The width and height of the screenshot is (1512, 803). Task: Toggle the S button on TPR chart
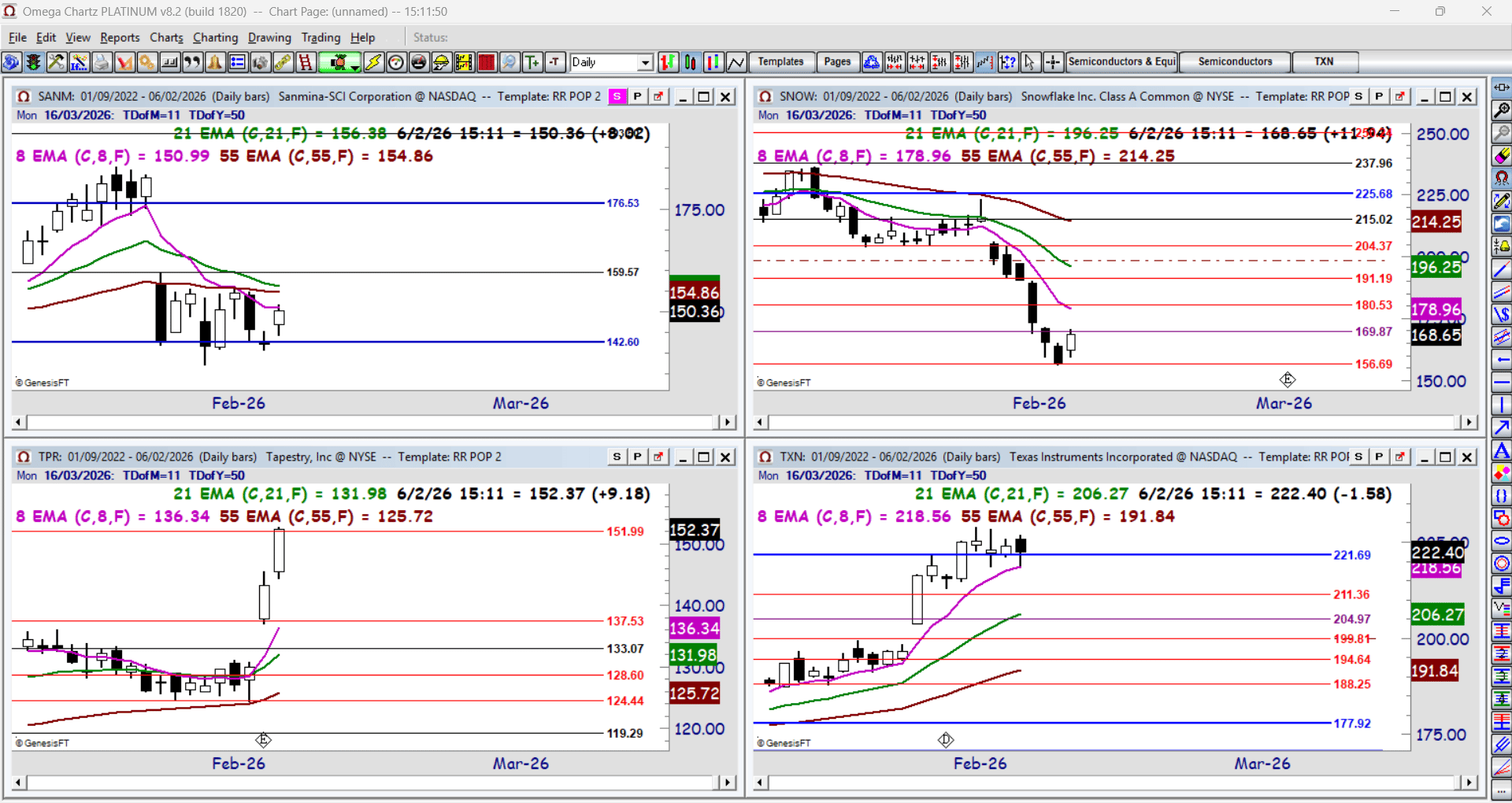[617, 457]
